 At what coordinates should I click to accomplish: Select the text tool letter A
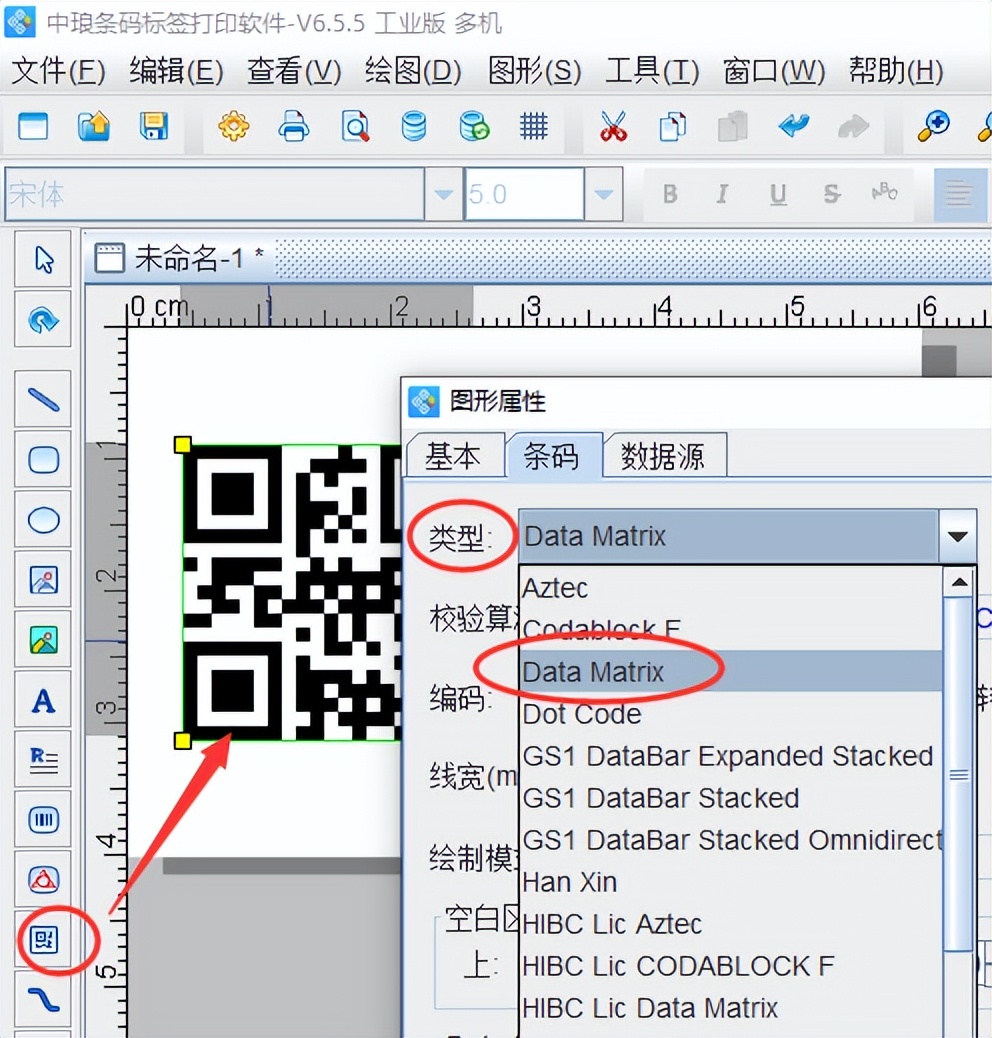point(43,700)
